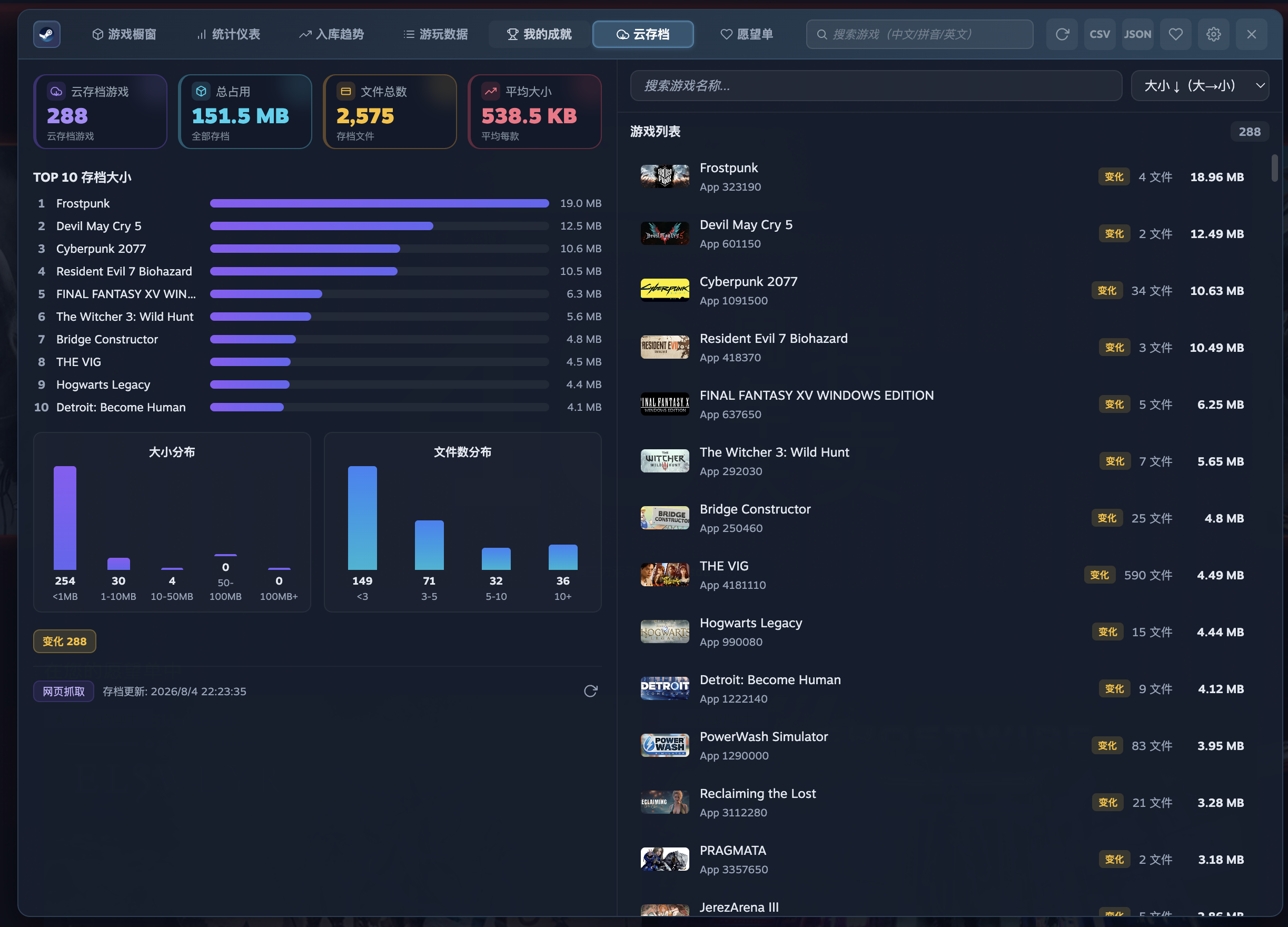1288x927 pixels.
Task: Click the 288 count badge beside 游戏列表
Action: [1250, 131]
